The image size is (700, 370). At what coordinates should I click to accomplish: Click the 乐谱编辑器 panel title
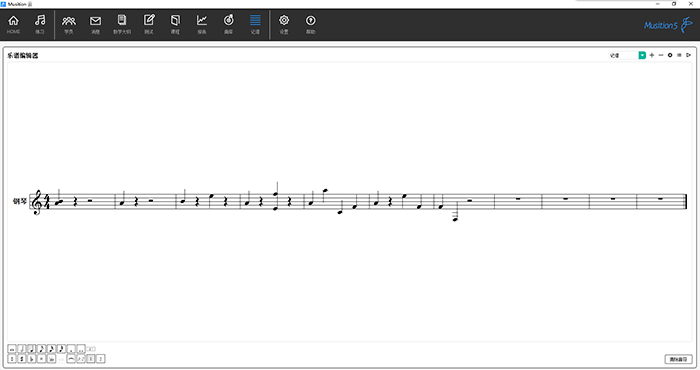tap(23, 56)
